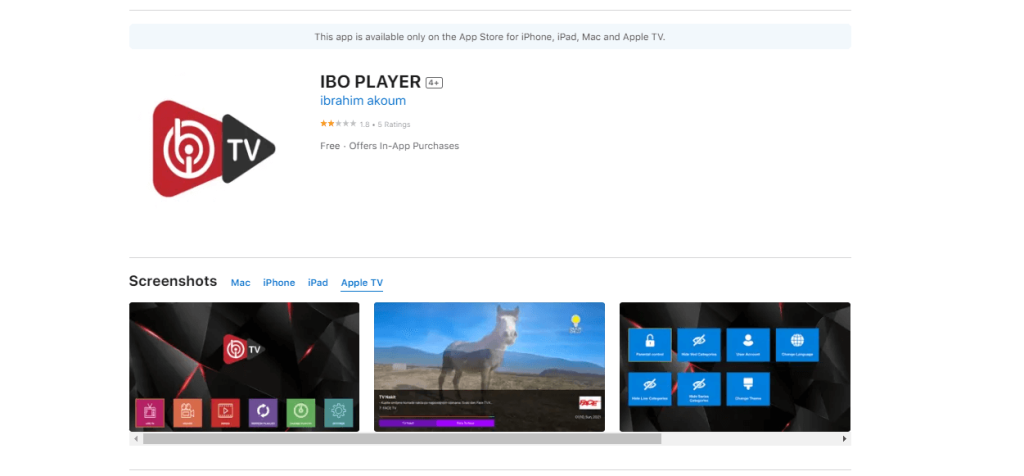
Task: Click the Parental control padlock tile
Action: 649,343
